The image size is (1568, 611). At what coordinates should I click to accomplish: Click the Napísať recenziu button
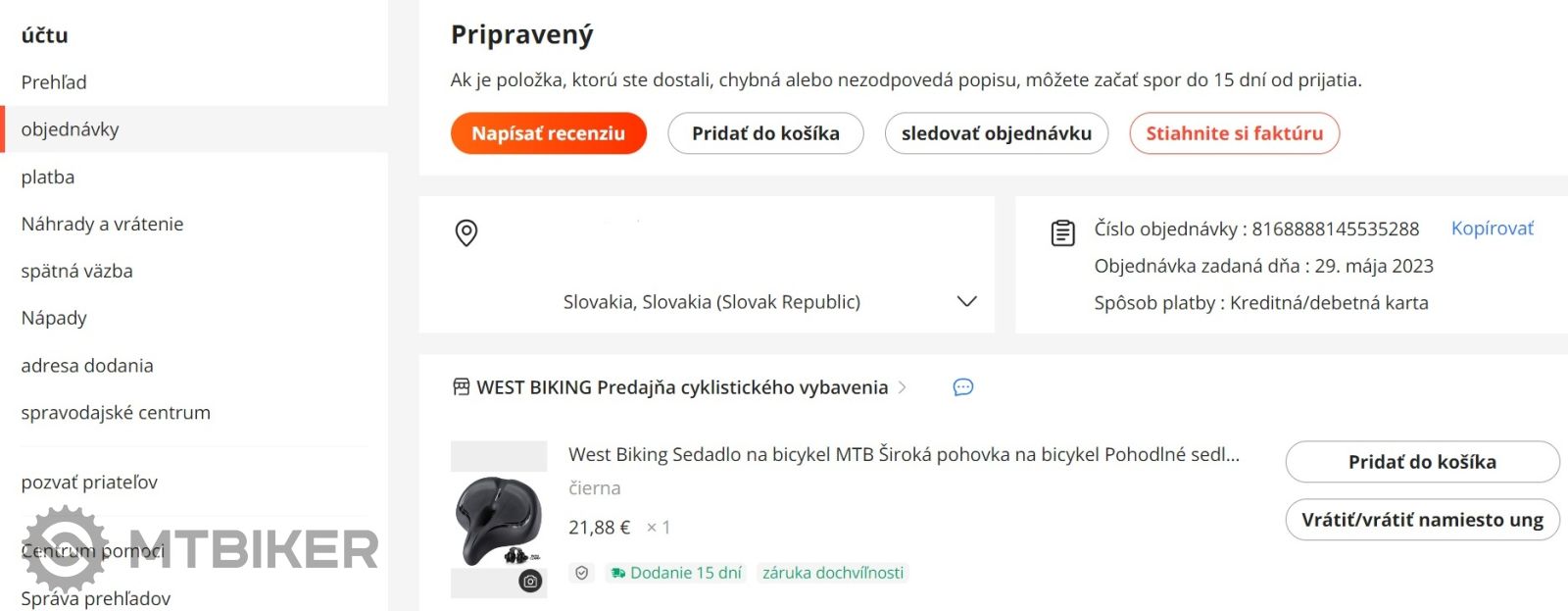(x=549, y=133)
